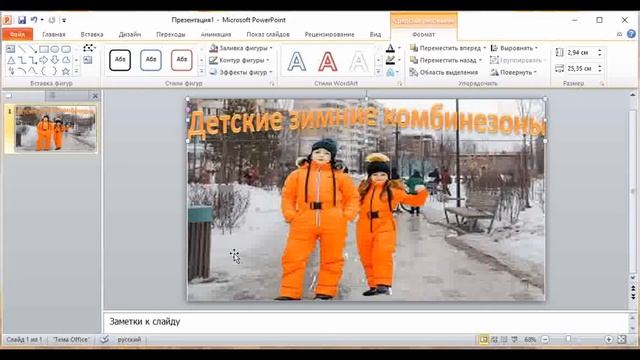The image size is (640, 360).
Task: Open the Анимация tab
Action: tap(216, 34)
